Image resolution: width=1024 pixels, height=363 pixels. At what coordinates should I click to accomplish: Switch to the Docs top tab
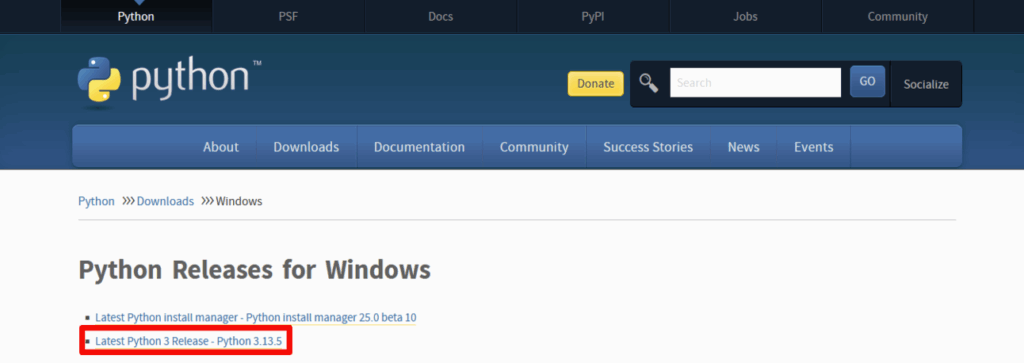[x=441, y=17]
